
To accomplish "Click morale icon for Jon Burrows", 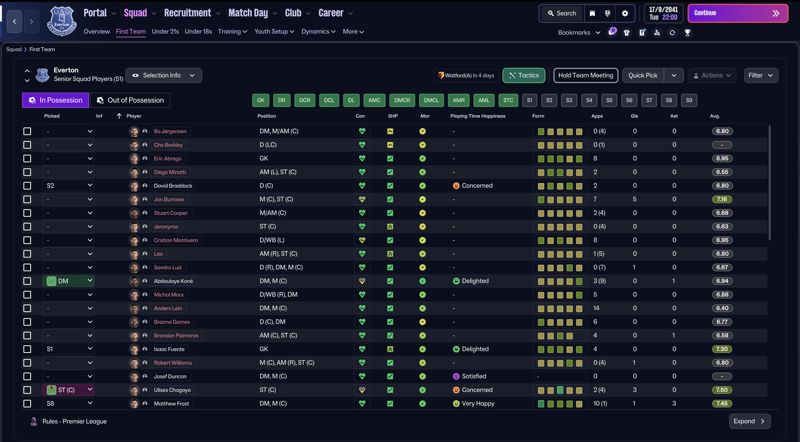I will (x=422, y=199).
